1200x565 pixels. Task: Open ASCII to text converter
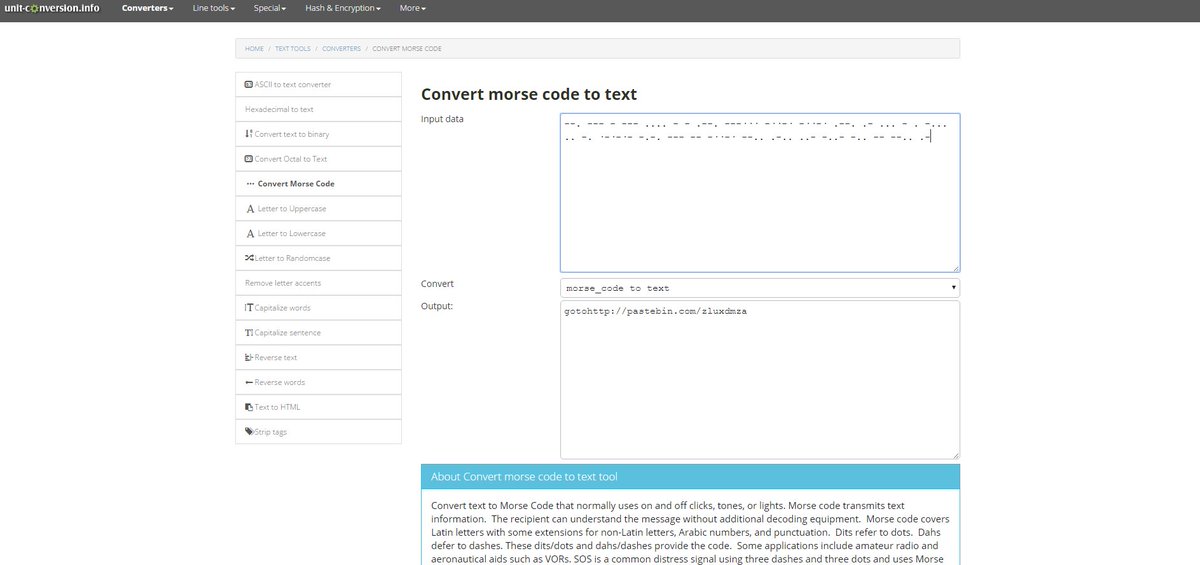pyautogui.click(x=318, y=85)
